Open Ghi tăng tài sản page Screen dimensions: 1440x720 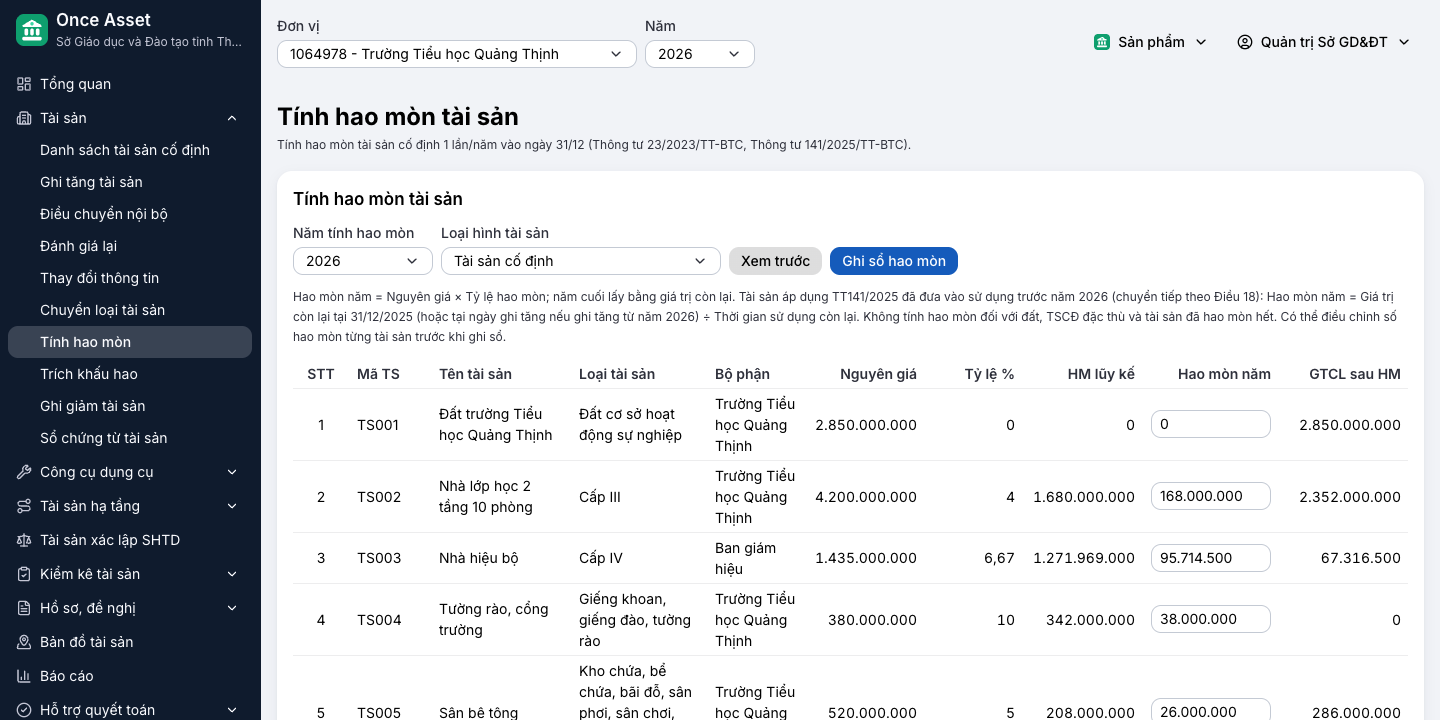coord(130,182)
